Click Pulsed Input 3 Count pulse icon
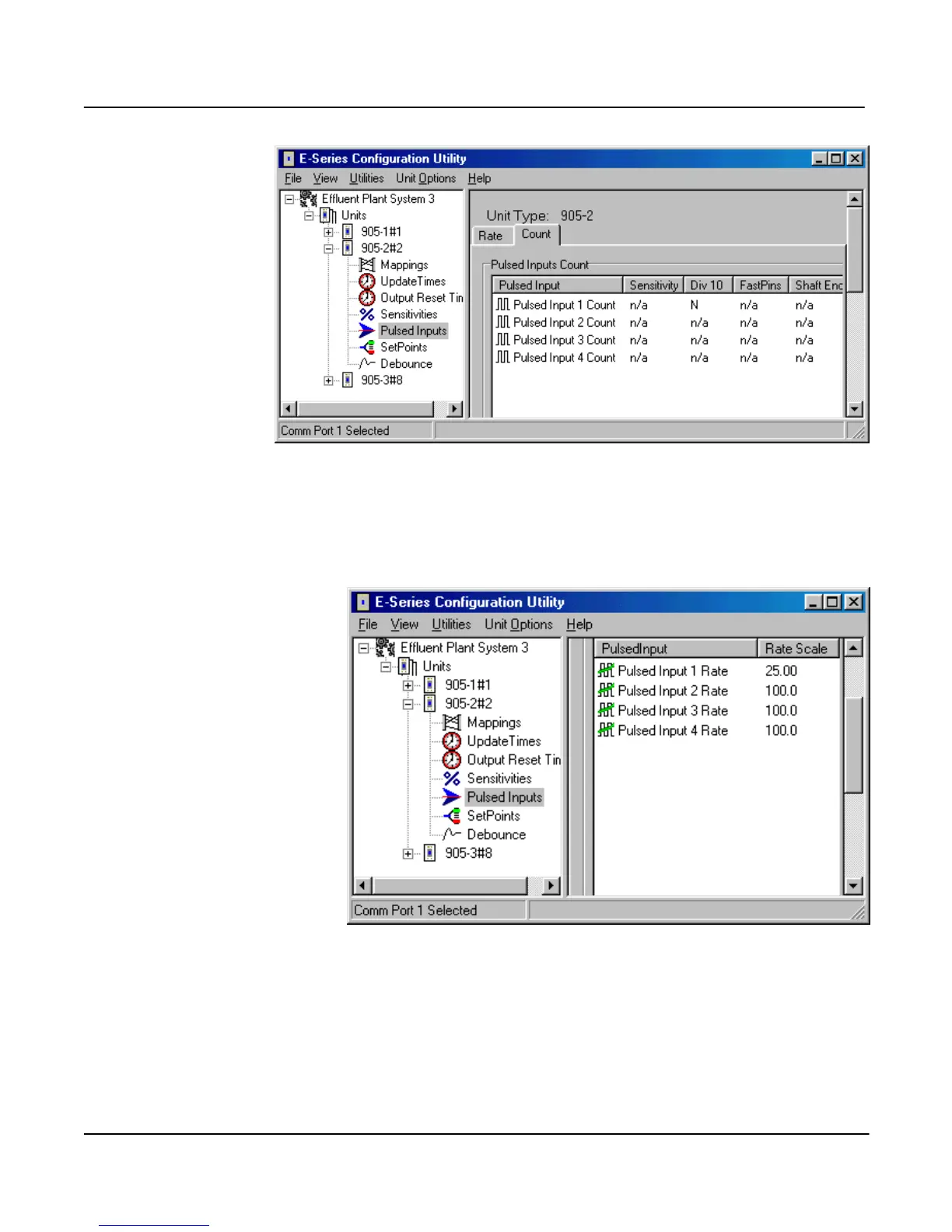 tap(503, 340)
